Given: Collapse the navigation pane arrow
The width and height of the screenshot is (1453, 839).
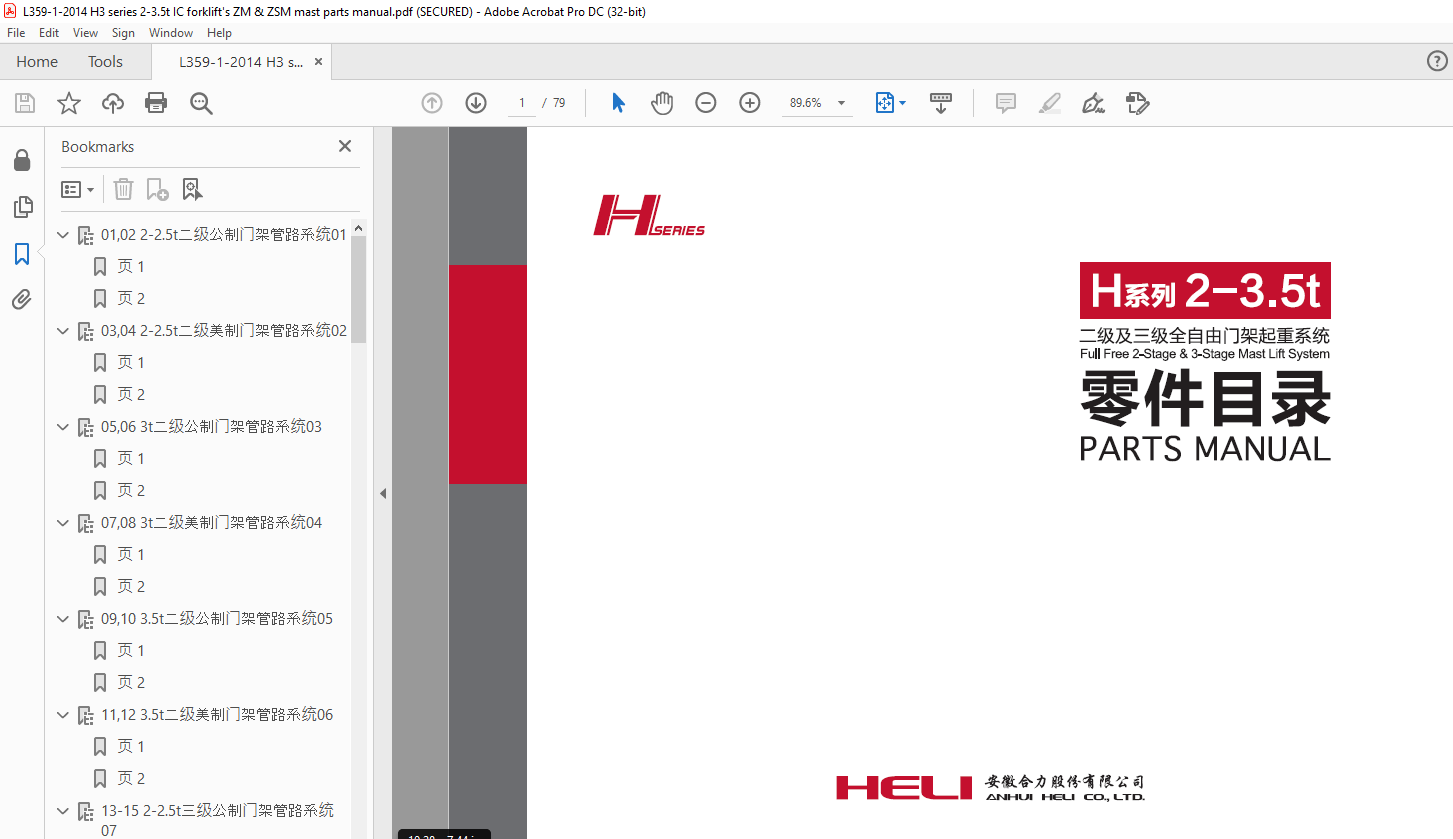Looking at the screenshot, I should [383, 493].
